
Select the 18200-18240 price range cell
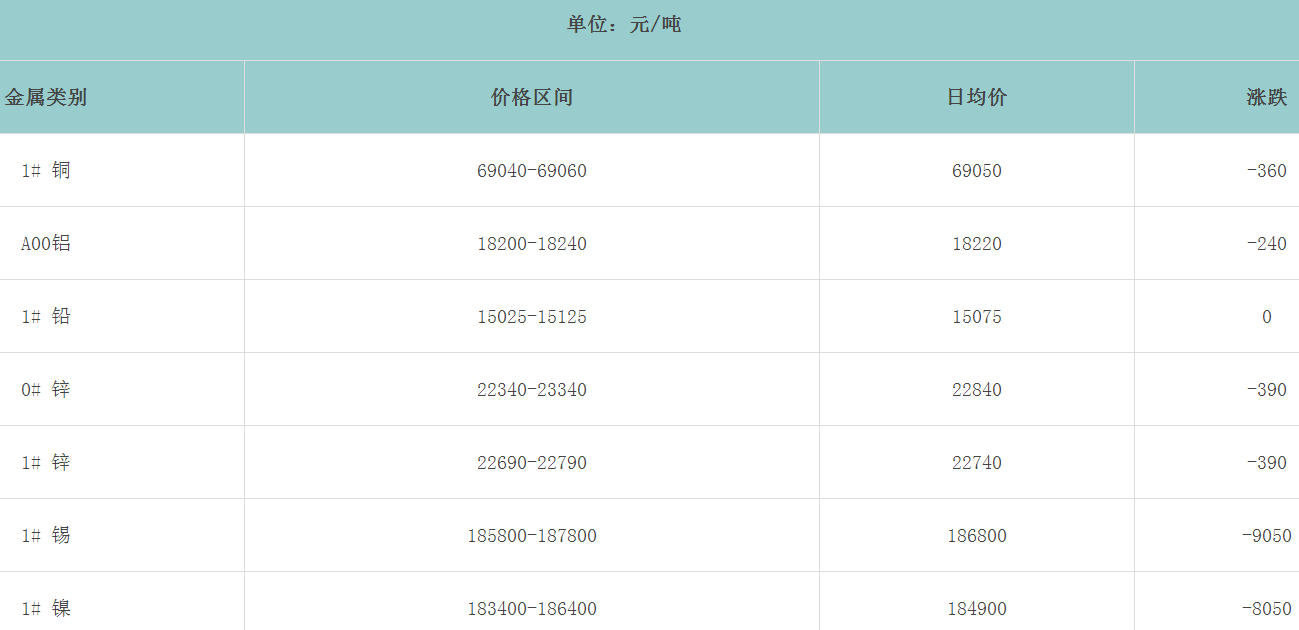[532, 244]
